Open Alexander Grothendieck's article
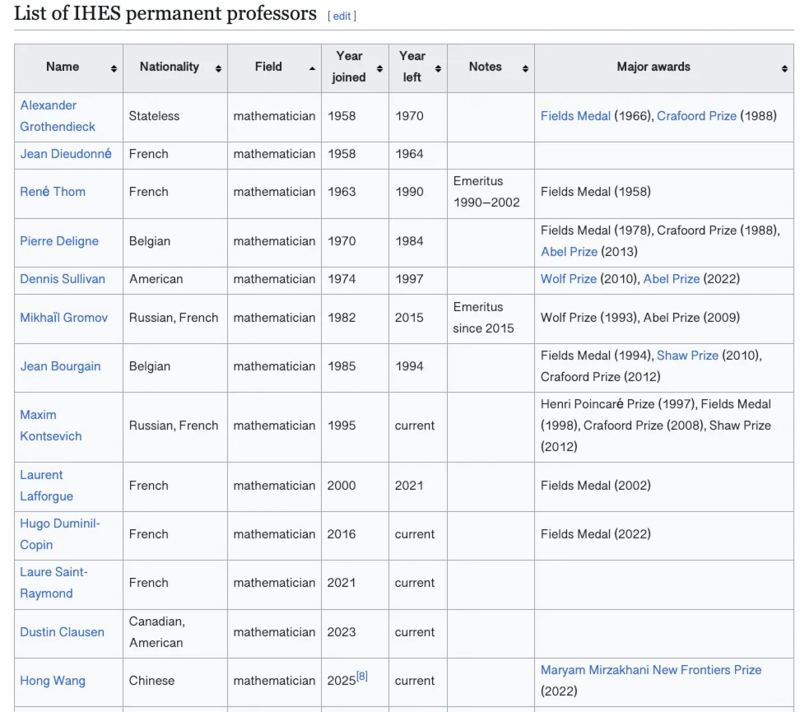This screenshot has height=712, width=800. (58, 116)
